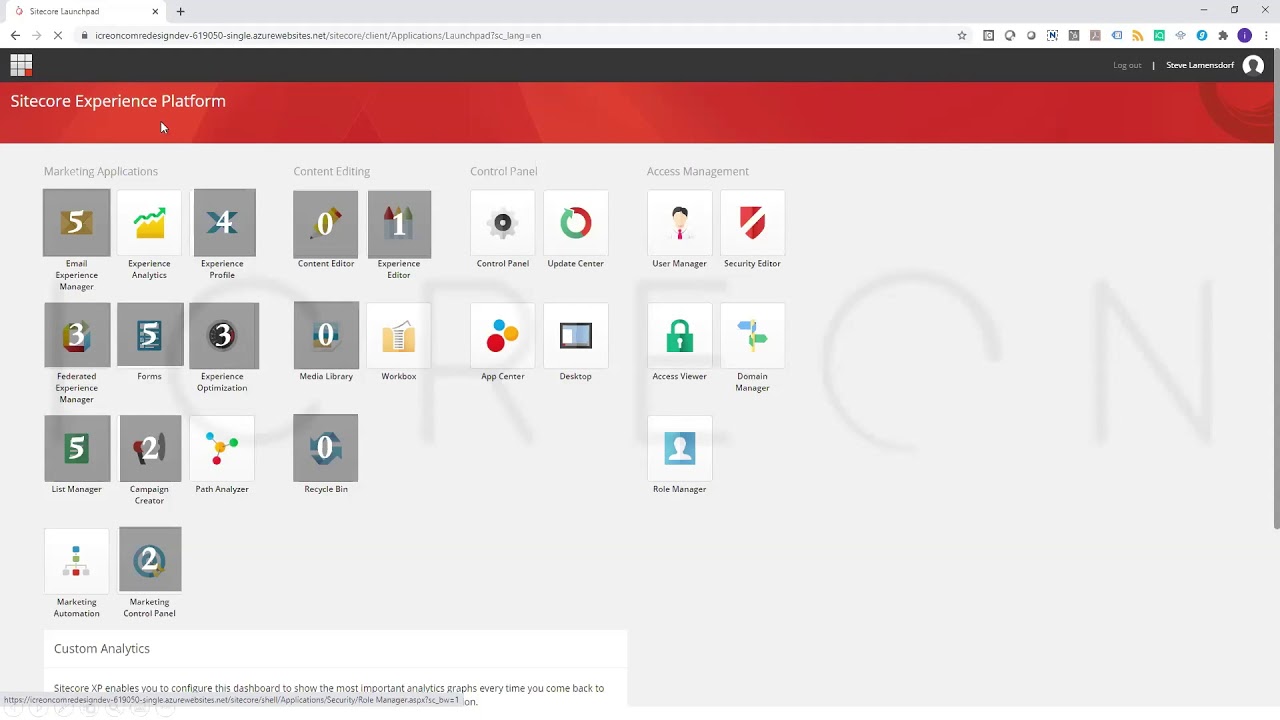1280x720 pixels.
Task: Launch the Content Editor
Action: pos(326,223)
